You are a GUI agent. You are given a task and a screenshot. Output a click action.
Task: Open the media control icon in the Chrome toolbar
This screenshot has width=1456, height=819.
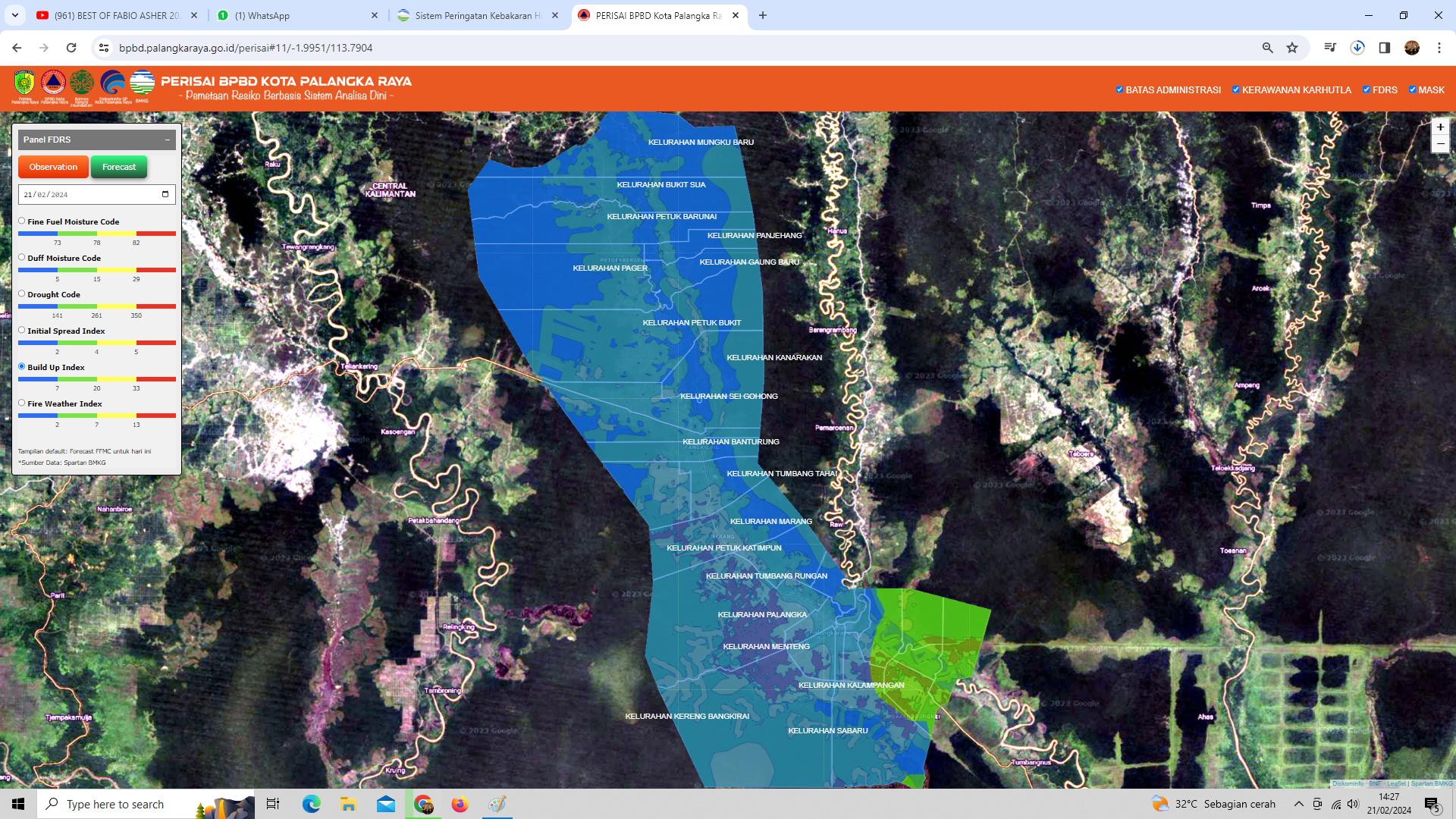point(1329,48)
